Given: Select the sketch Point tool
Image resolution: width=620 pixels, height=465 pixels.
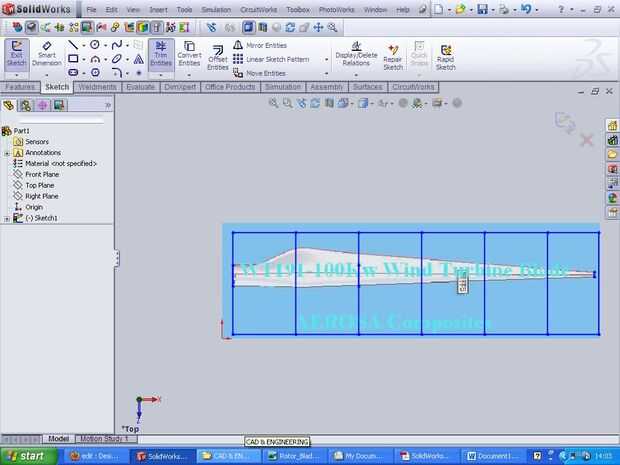Looking at the screenshot, I should 138,73.
